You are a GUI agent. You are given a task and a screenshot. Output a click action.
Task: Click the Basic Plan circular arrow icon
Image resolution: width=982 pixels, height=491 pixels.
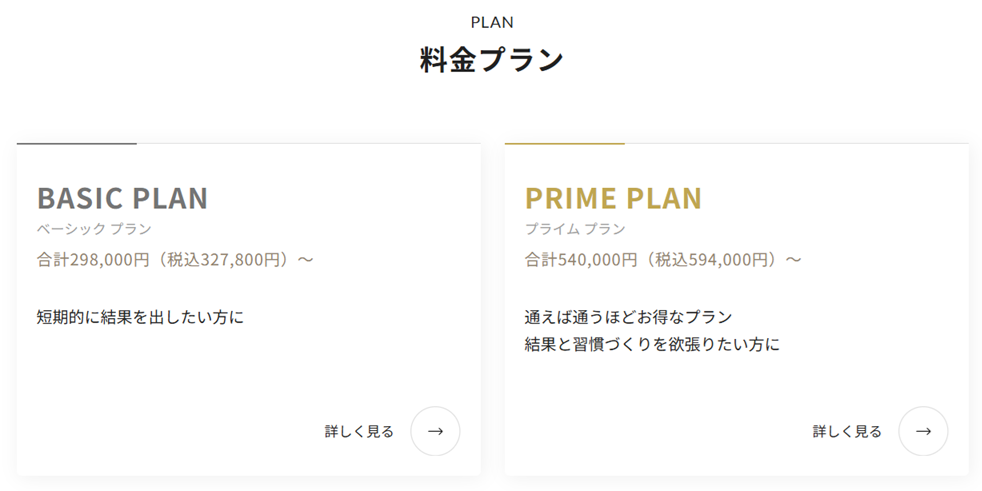pyautogui.click(x=435, y=431)
